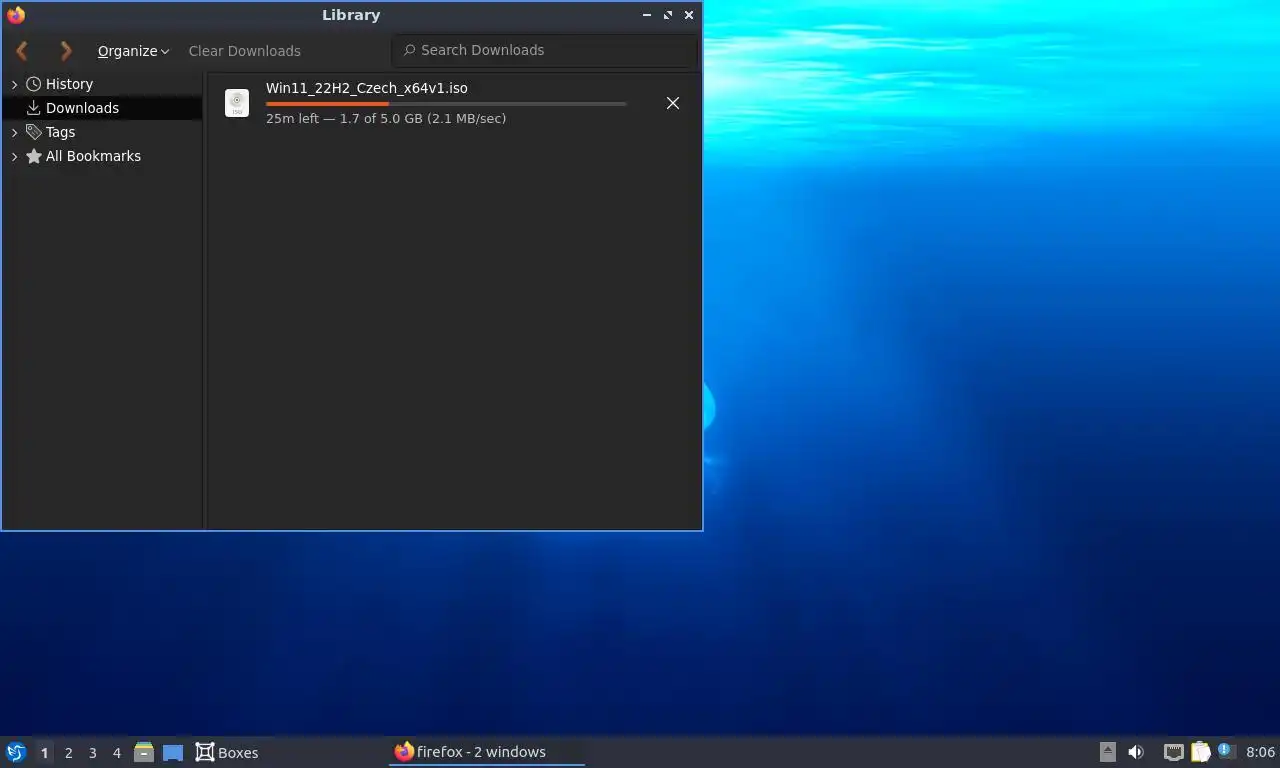The width and height of the screenshot is (1280, 768).
Task: Open the LXQt application menu
Action: tap(15, 752)
